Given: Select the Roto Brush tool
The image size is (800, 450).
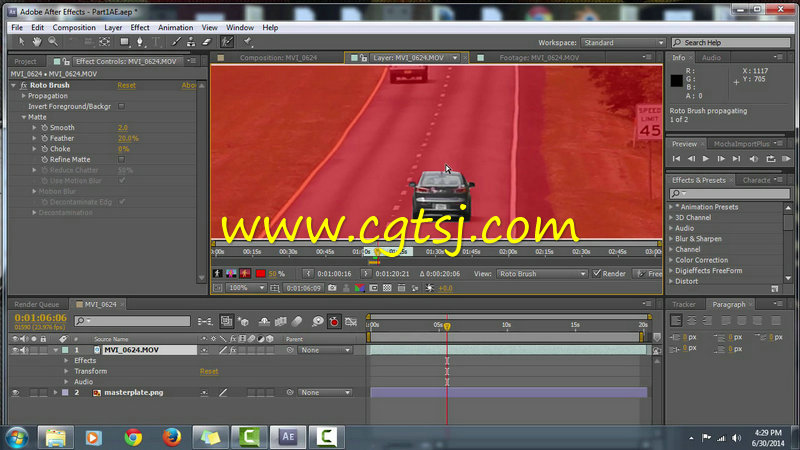Looking at the screenshot, I should pos(227,42).
